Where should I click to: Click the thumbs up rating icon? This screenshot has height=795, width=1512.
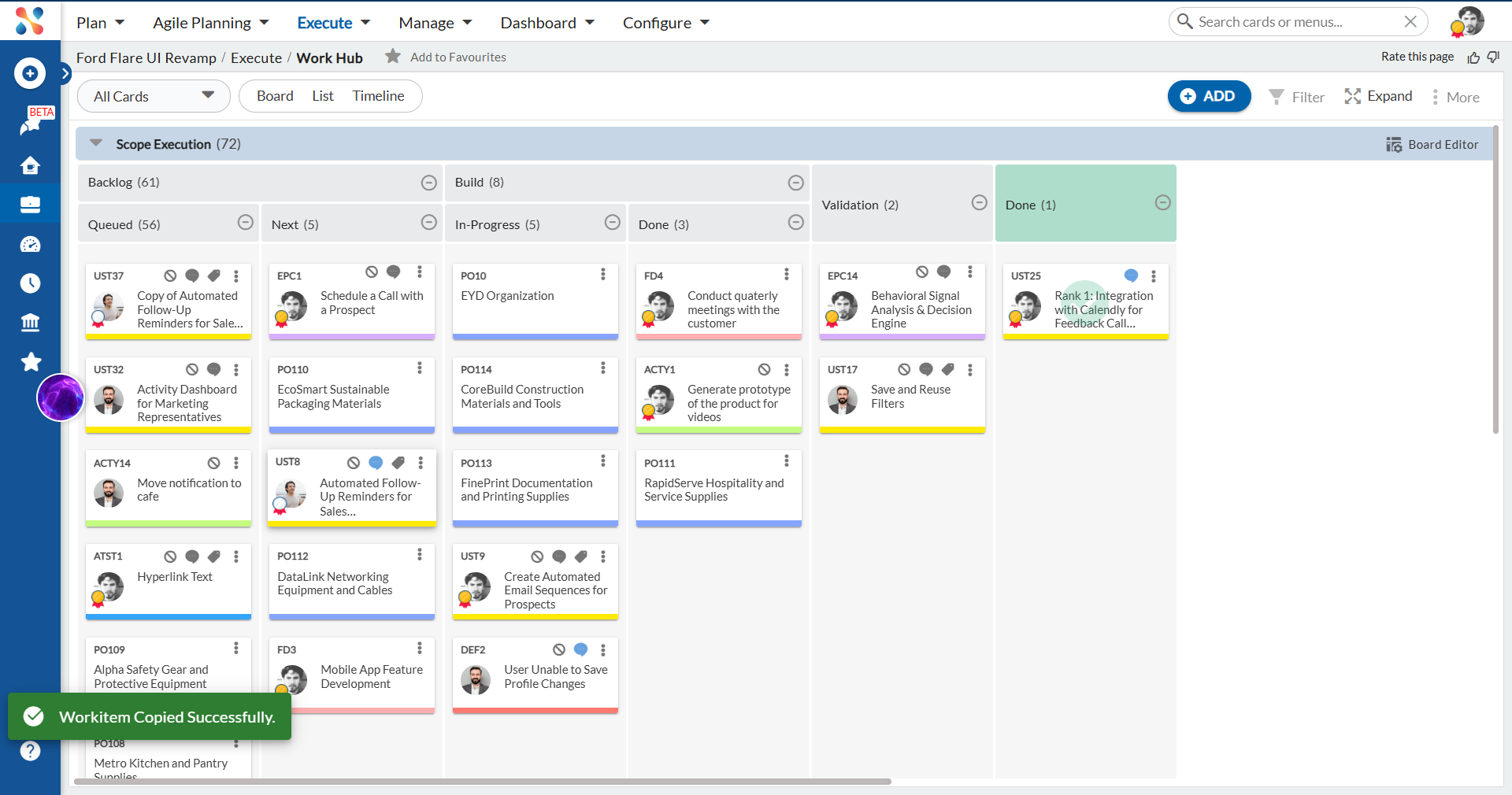point(1473,57)
